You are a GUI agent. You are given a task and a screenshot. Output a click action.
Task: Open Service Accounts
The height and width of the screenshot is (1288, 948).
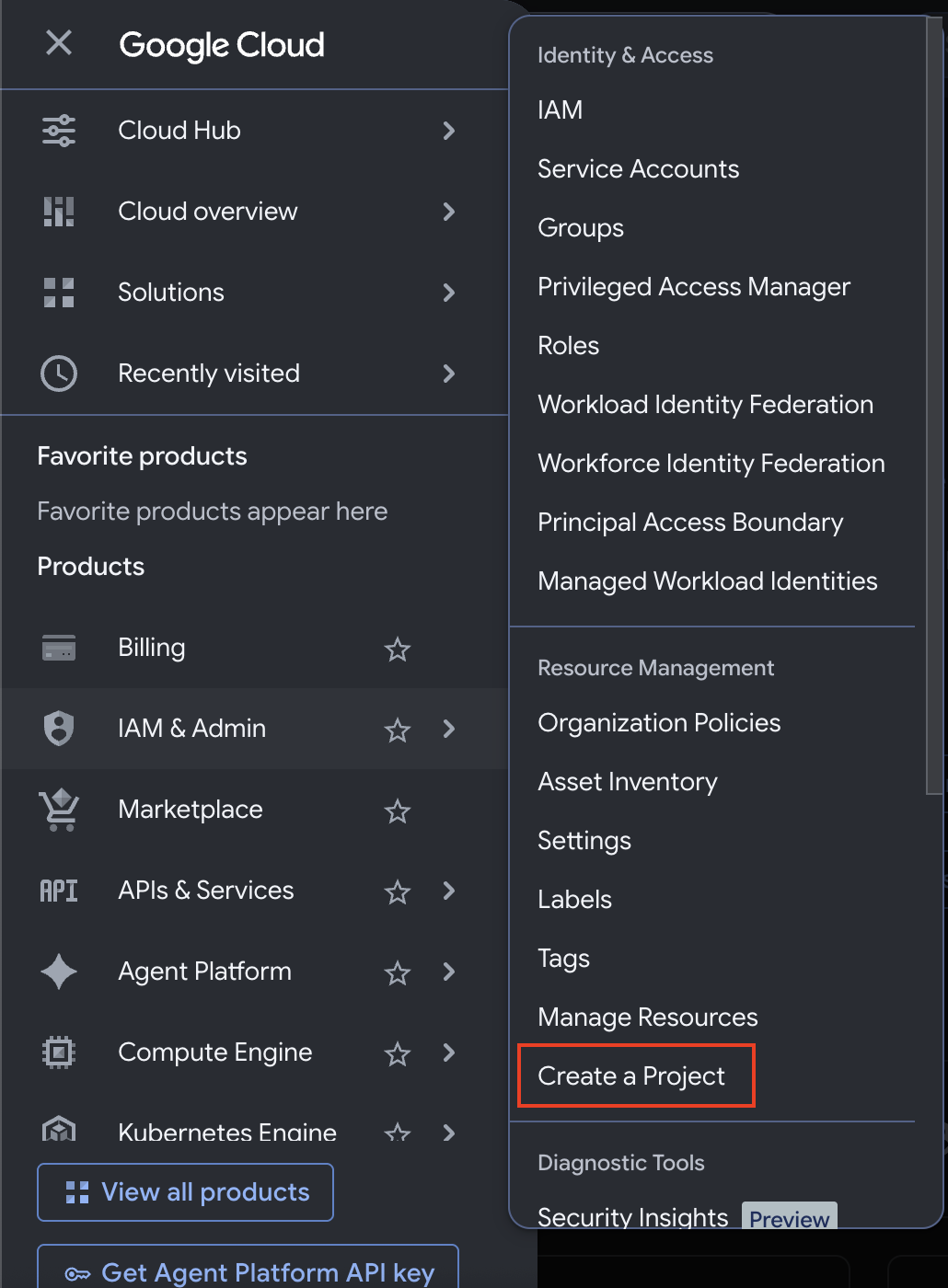(639, 169)
